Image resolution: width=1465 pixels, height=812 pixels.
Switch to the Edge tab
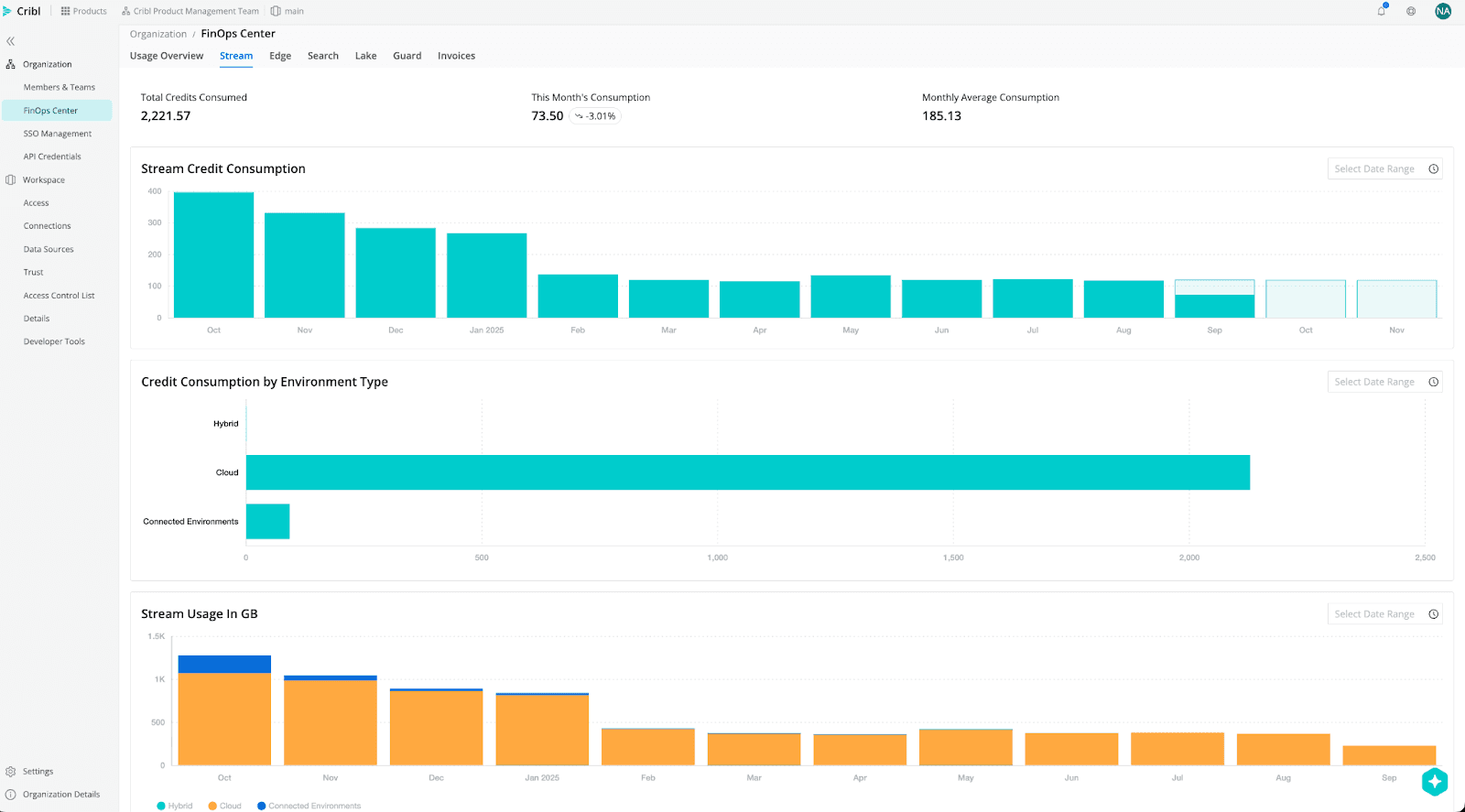[280, 56]
